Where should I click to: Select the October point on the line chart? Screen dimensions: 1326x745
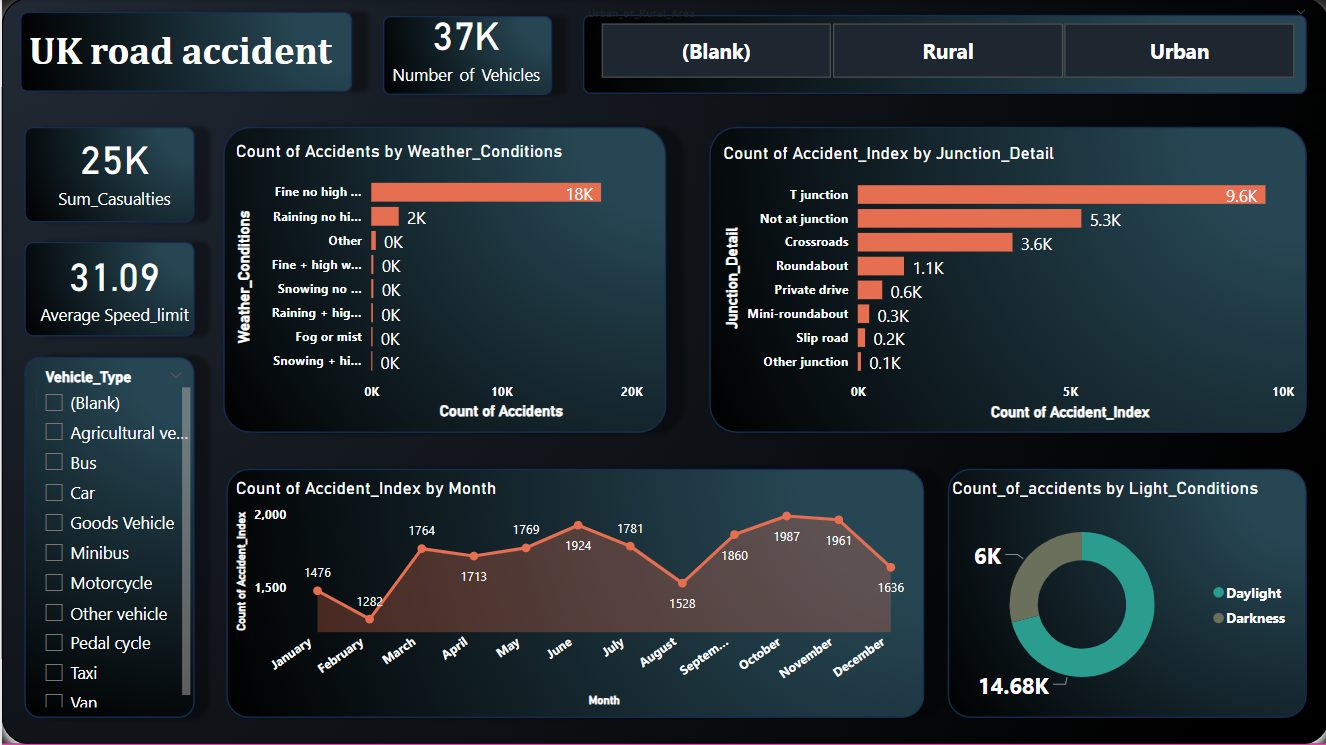click(787, 518)
